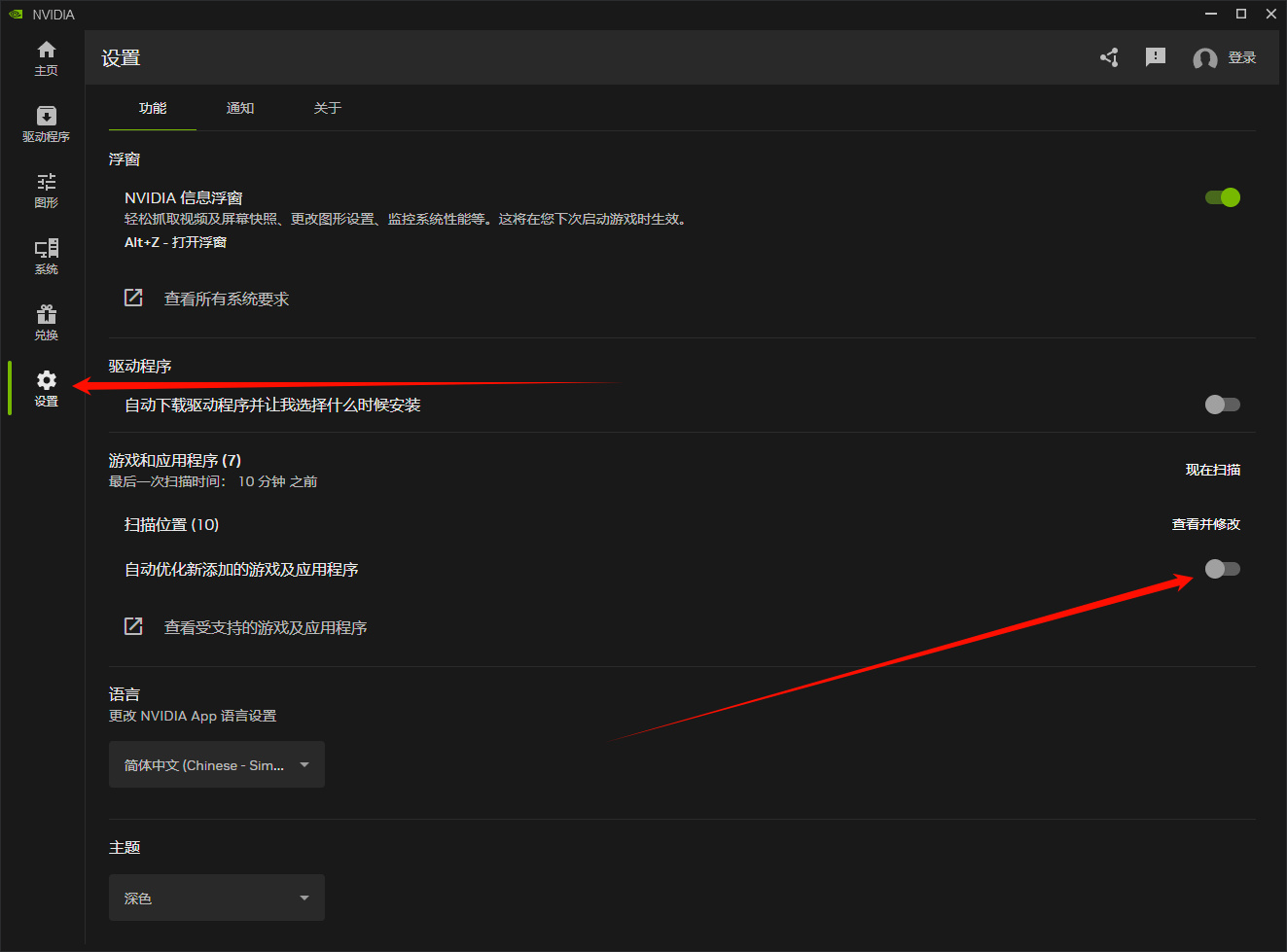
Task: Open the 图形 graphics section
Action: pyautogui.click(x=46, y=191)
